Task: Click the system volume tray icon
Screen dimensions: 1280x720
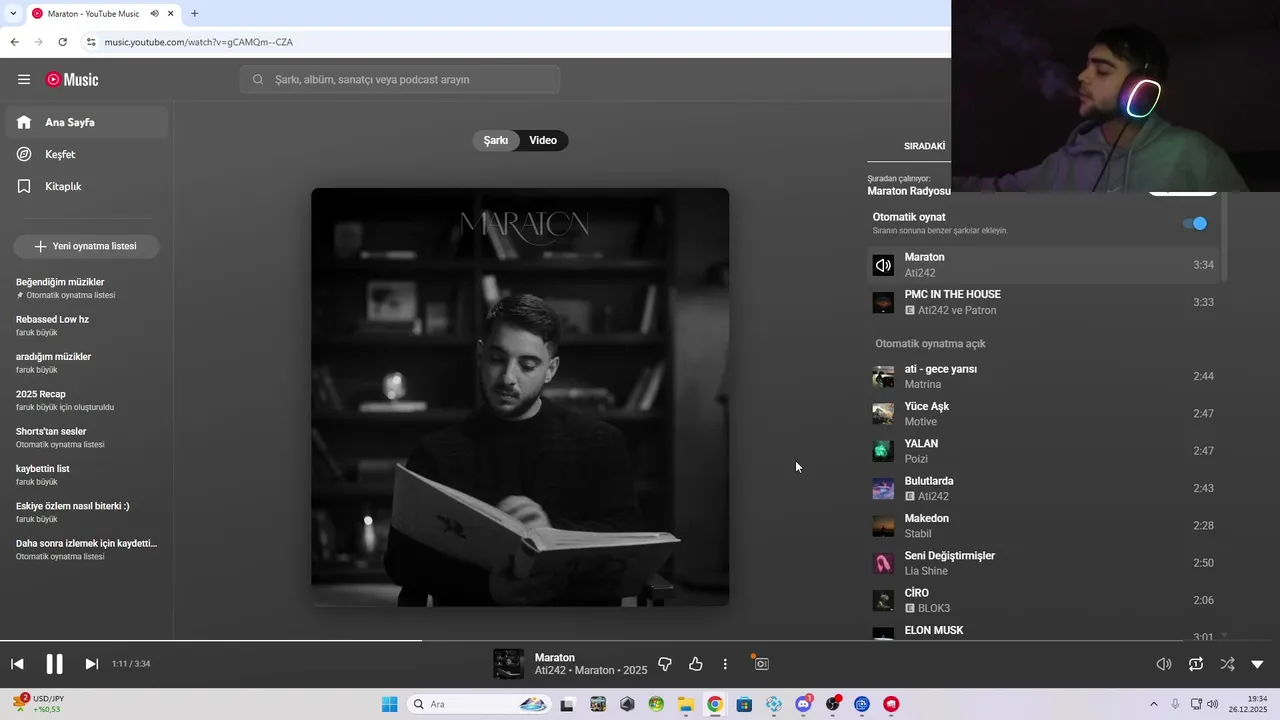Action: click(1213, 704)
